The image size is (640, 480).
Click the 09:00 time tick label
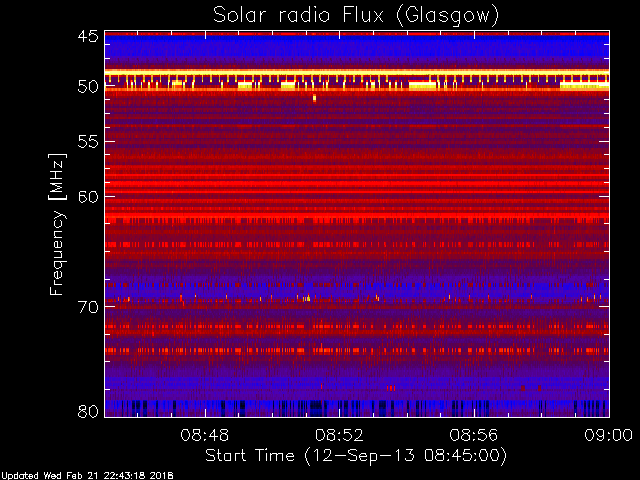(609, 435)
